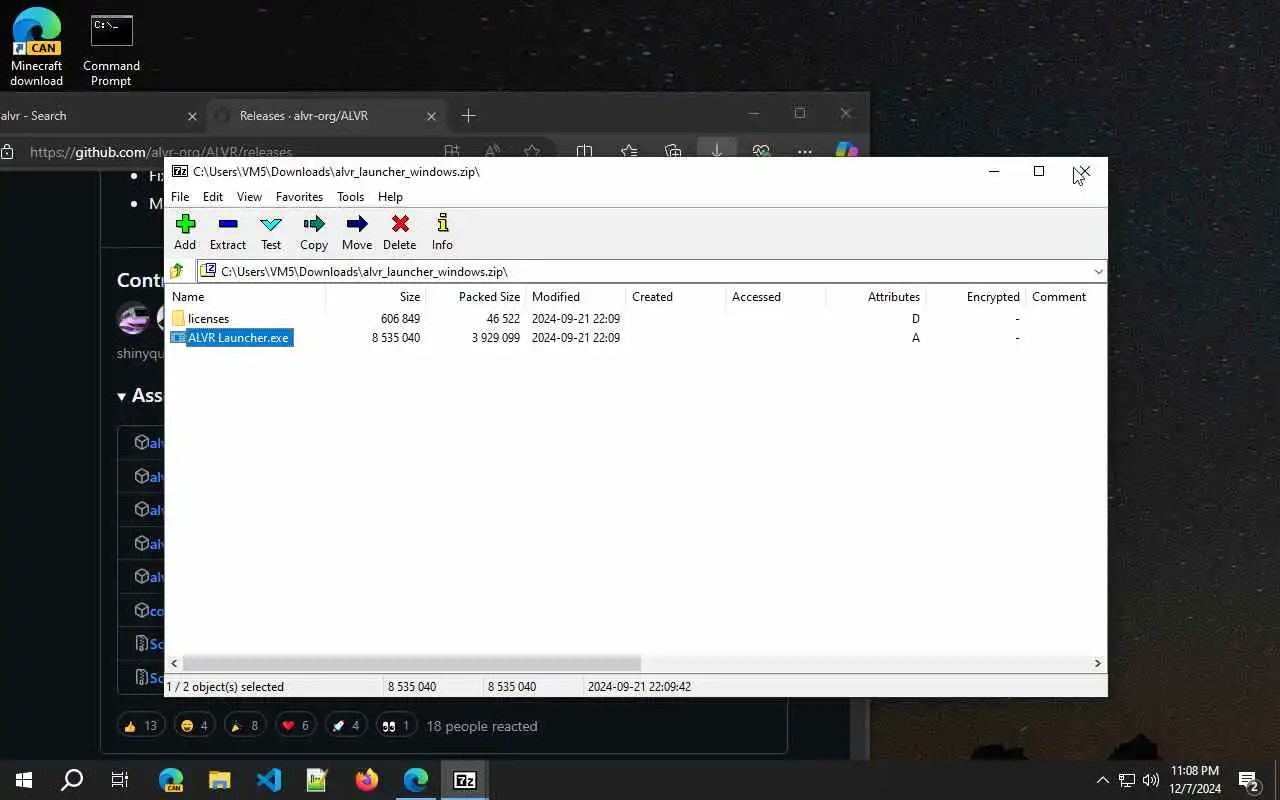The height and width of the screenshot is (800, 1280).
Task: Sort by the Accessed column header
Action: pos(776,297)
